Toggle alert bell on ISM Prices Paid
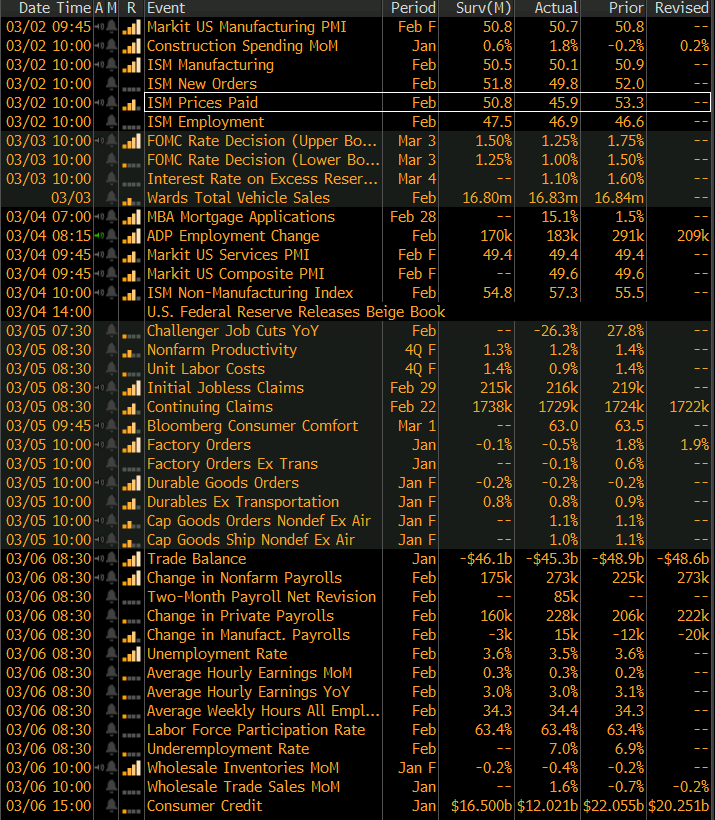Viewport: 715px width, 820px height. (x=112, y=103)
